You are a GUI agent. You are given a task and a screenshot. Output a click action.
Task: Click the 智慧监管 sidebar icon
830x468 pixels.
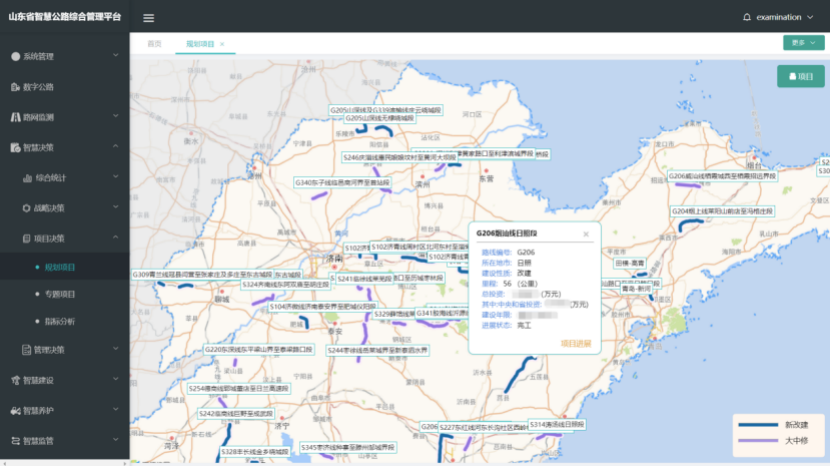click(15, 440)
